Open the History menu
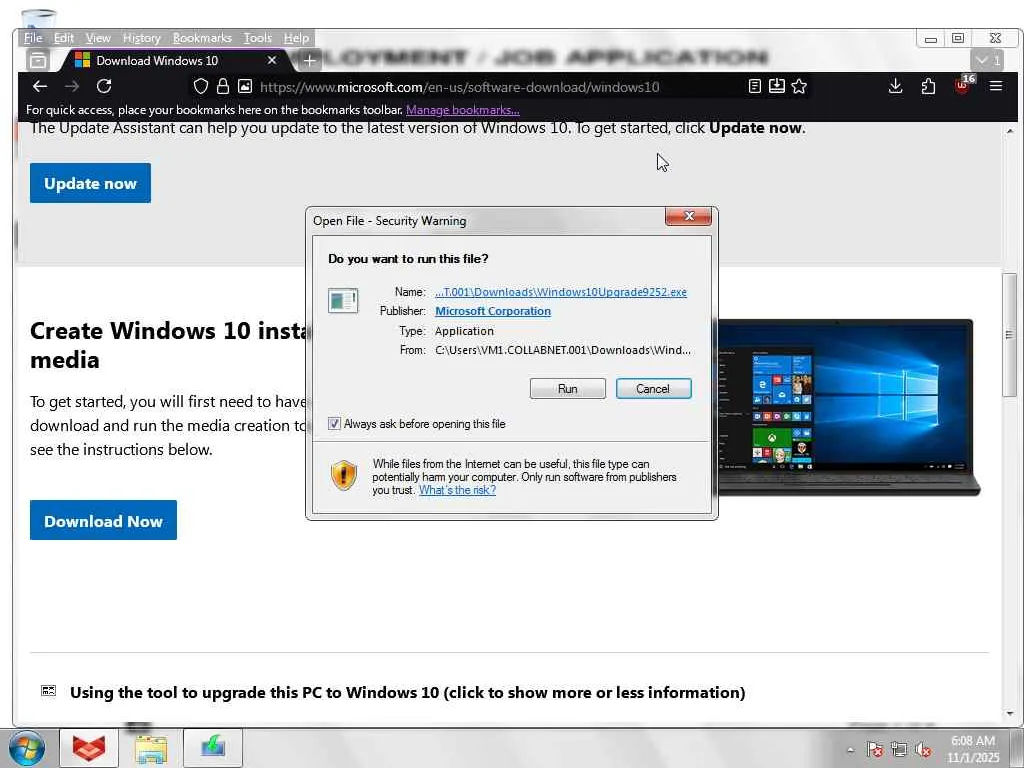Screen dimensions: 1024x768 click(142, 38)
